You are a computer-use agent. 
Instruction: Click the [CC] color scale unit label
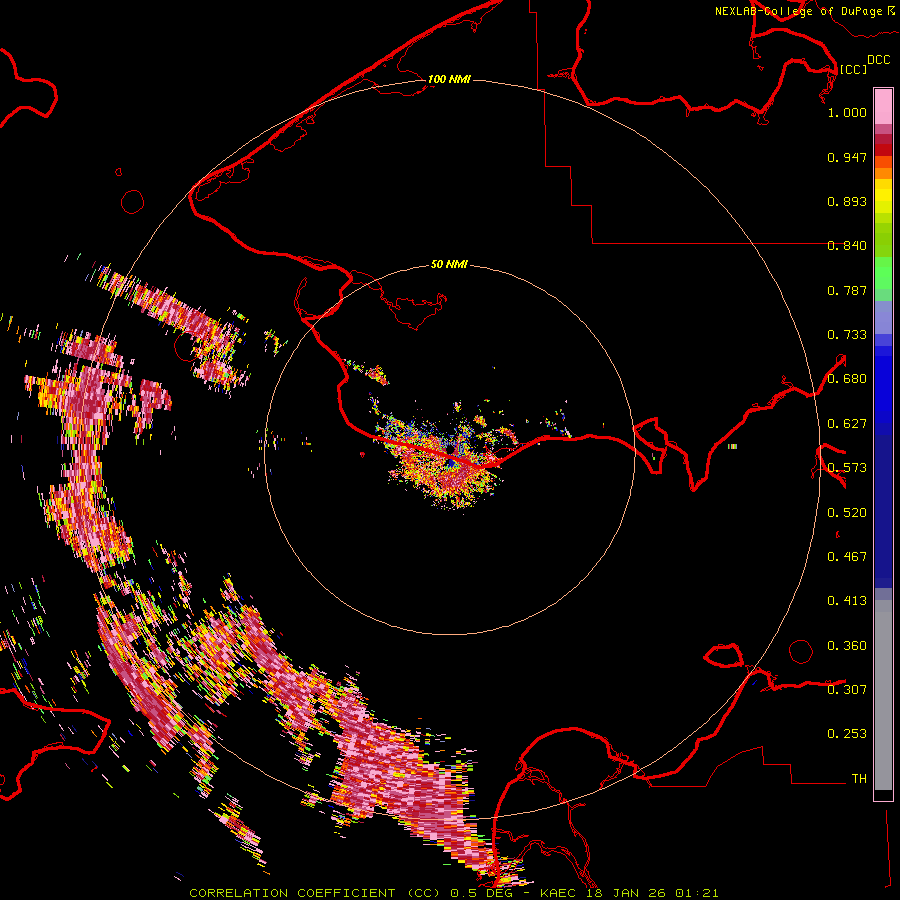(854, 69)
